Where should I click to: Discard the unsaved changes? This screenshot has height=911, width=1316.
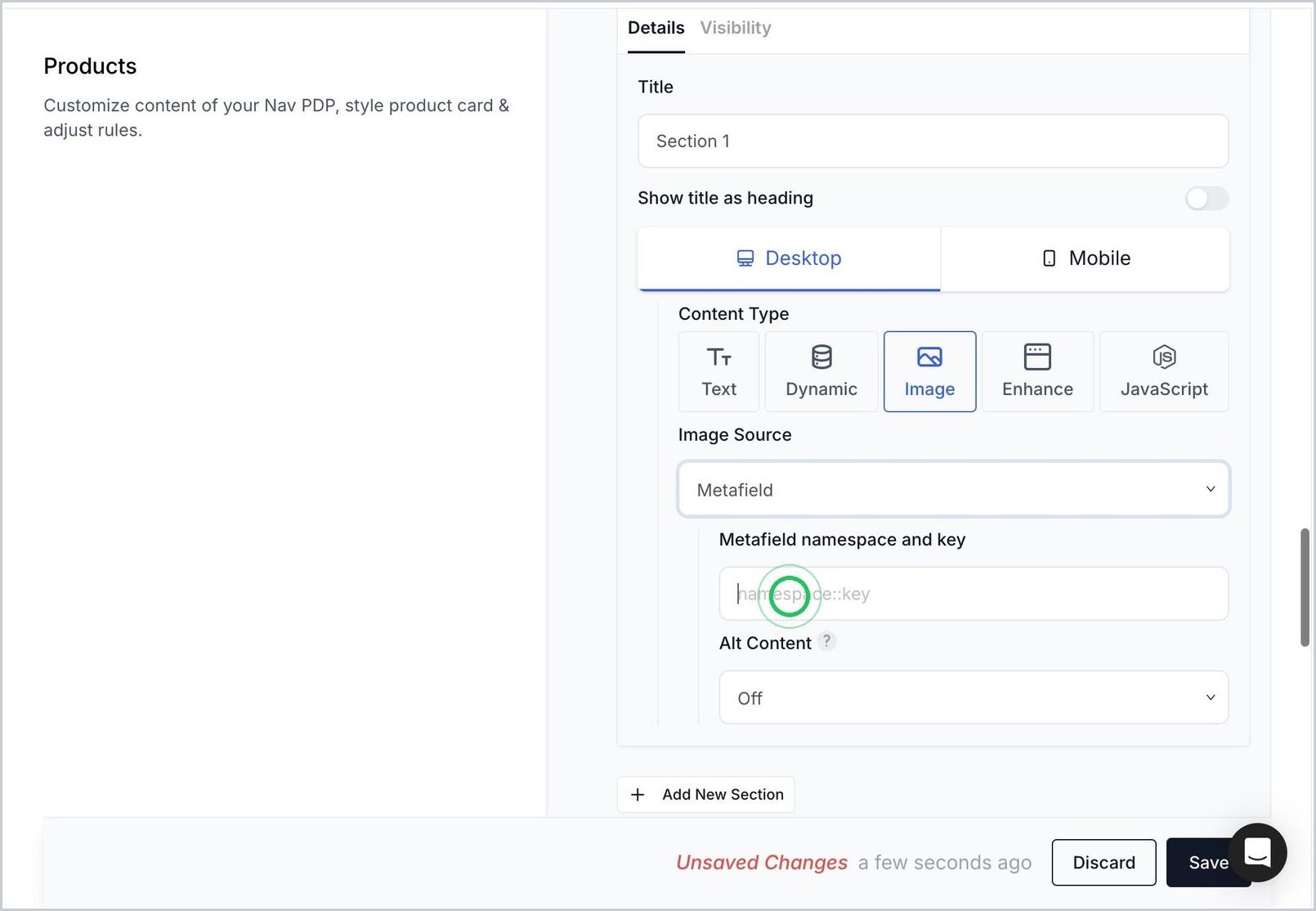pyautogui.click(x=1103, y=862)
